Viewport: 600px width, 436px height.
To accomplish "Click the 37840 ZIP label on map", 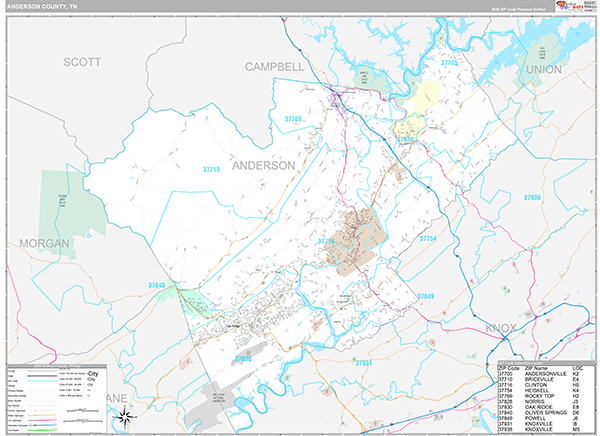I will (x=157, y=285).
